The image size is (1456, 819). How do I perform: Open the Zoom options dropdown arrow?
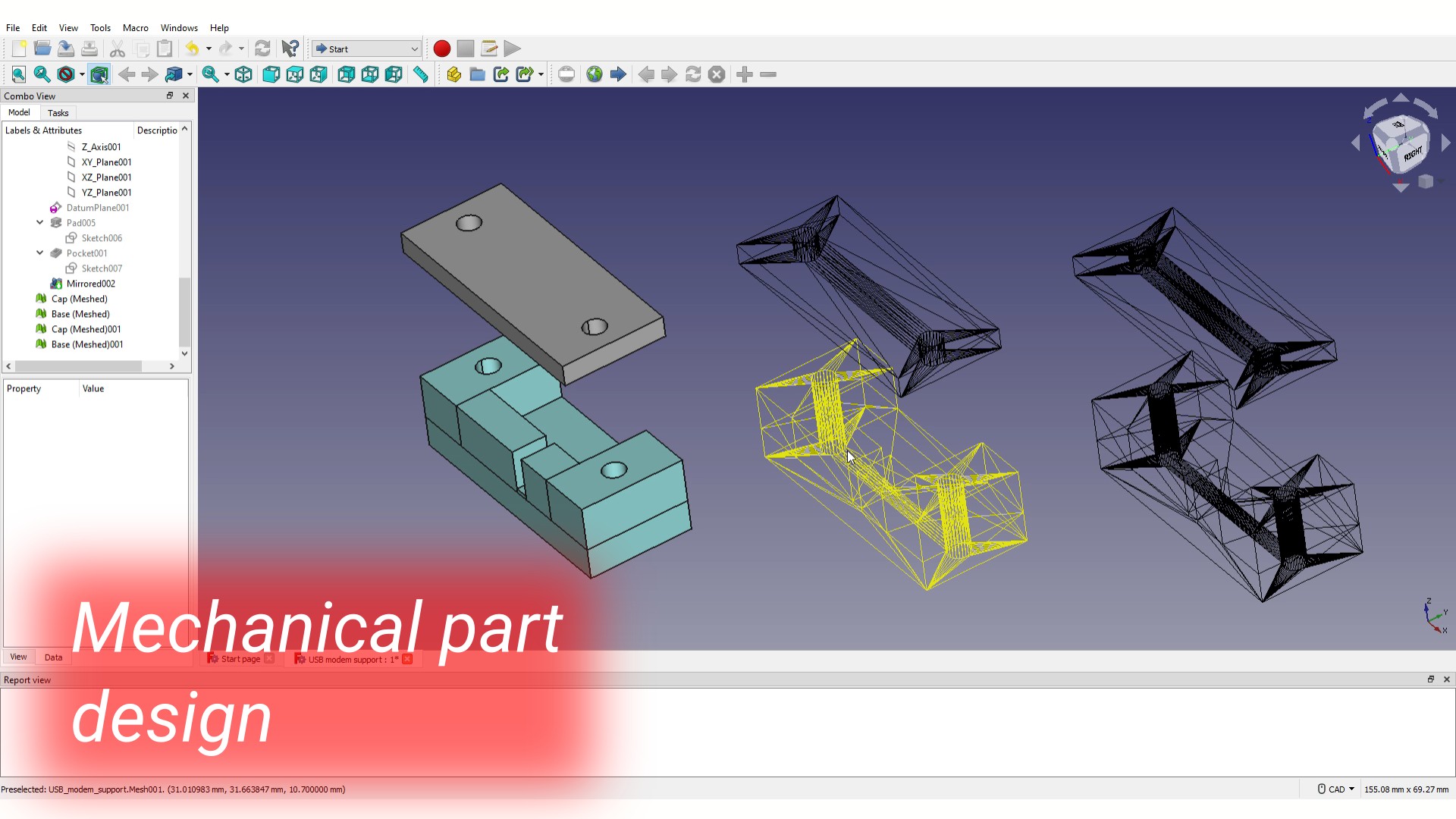pyautogui.click(x=226, y=74)
